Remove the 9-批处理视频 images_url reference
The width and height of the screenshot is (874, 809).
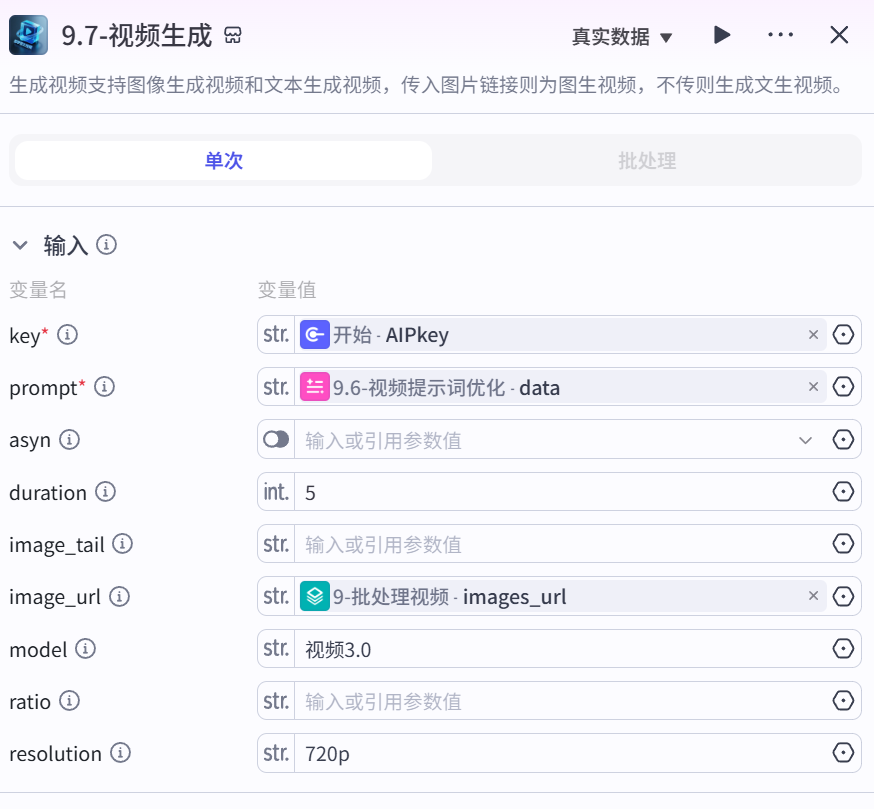click(813, 596)
